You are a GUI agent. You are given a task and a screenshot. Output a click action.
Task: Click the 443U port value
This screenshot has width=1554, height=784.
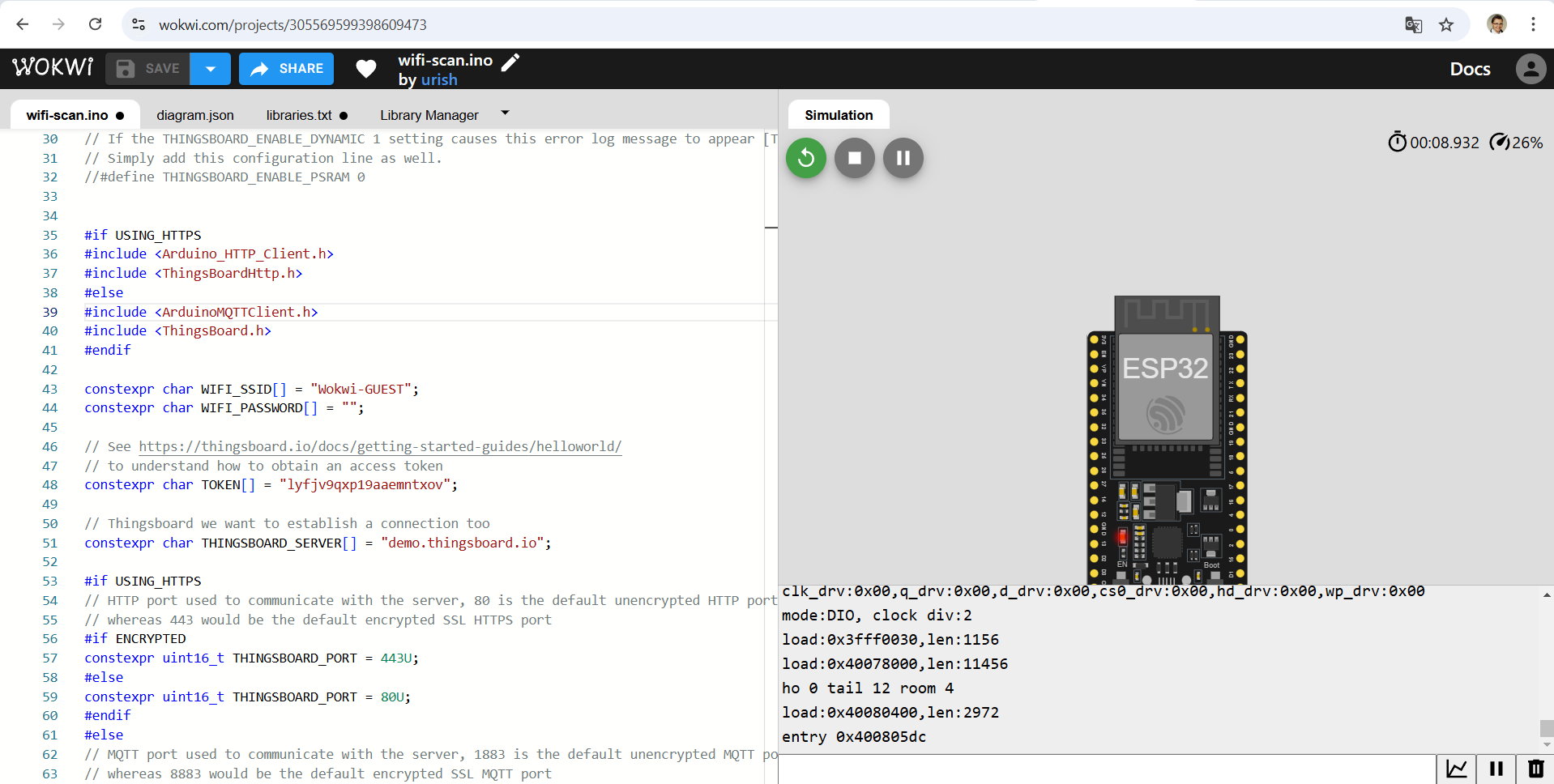pyautogui.click(x=396, y=658)
